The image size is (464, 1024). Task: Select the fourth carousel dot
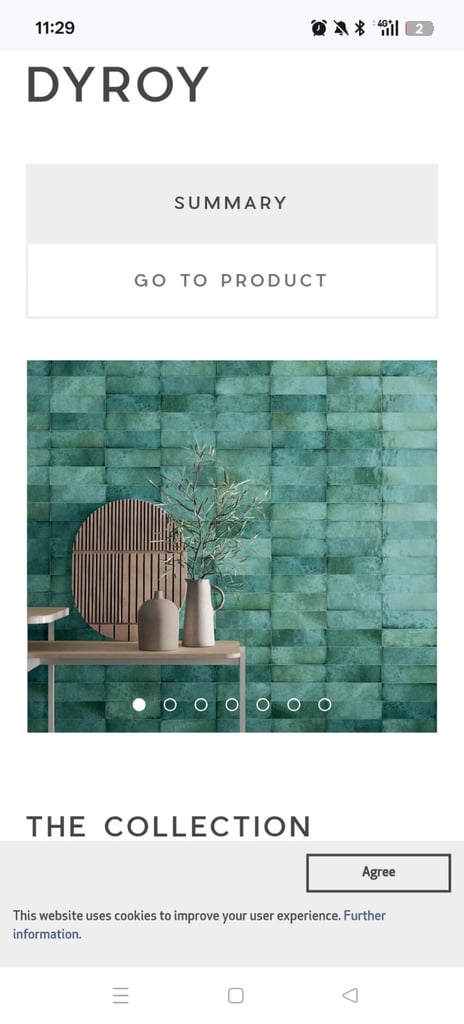tap(231, 705)
